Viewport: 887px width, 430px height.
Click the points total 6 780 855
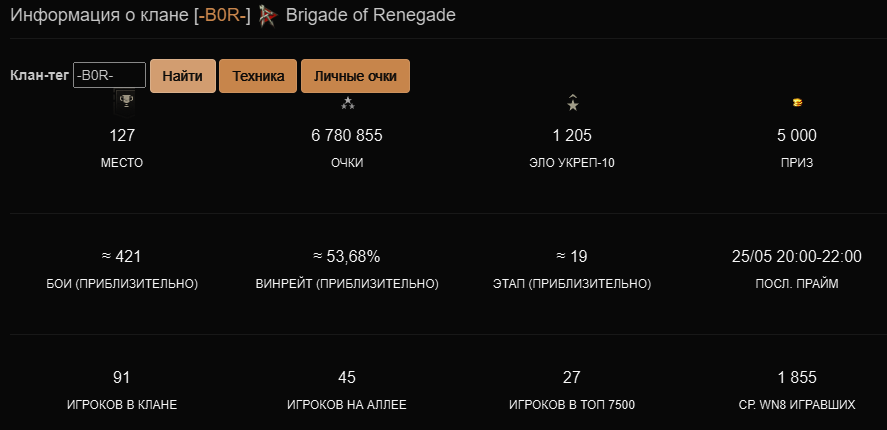[x=347, y=136]
